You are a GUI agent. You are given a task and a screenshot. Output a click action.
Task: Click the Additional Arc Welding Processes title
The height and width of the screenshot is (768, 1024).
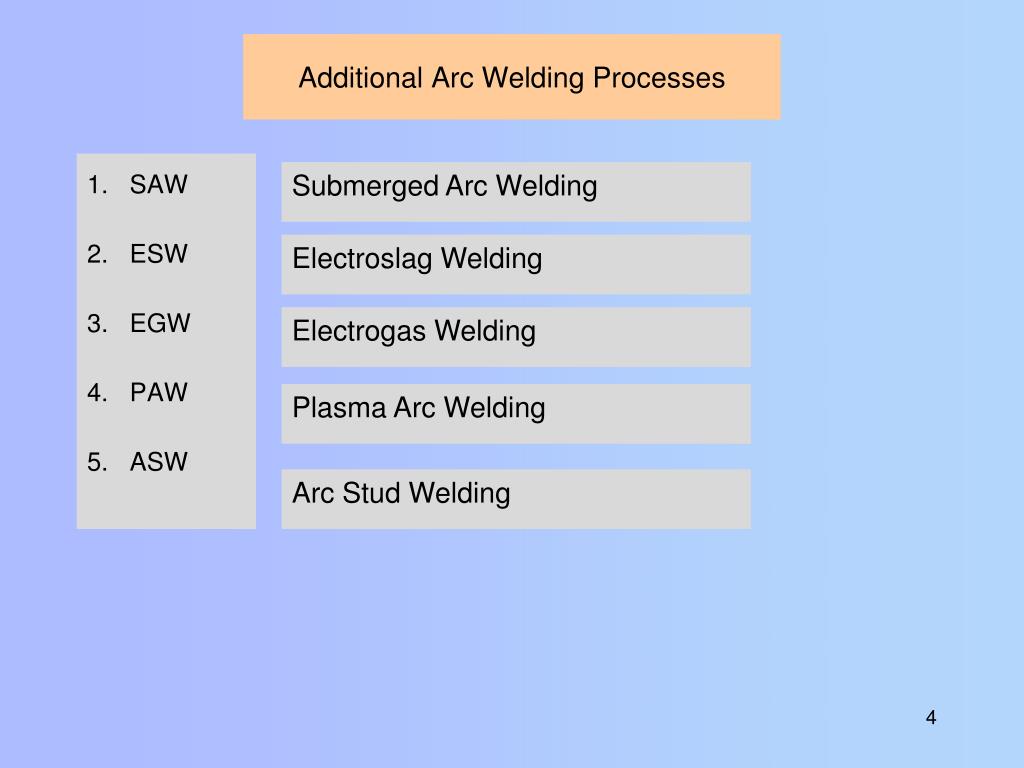(x=511, y=77)
